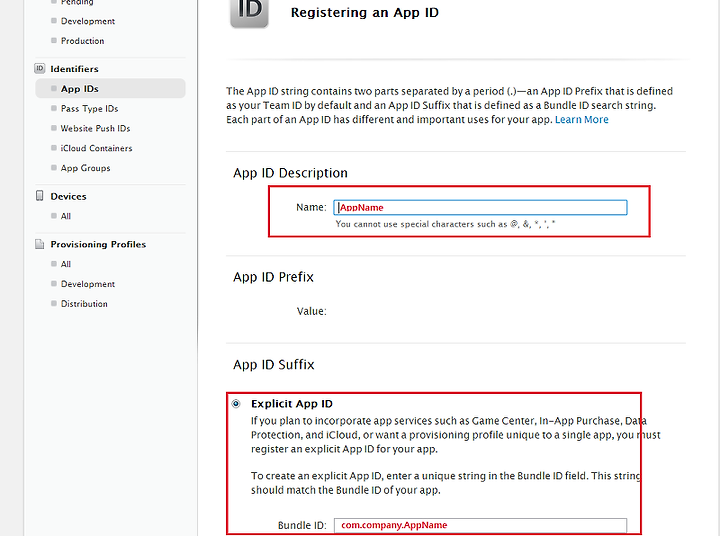
Task: Click the Identifiers section heading
Action: [x=74, y=69]
